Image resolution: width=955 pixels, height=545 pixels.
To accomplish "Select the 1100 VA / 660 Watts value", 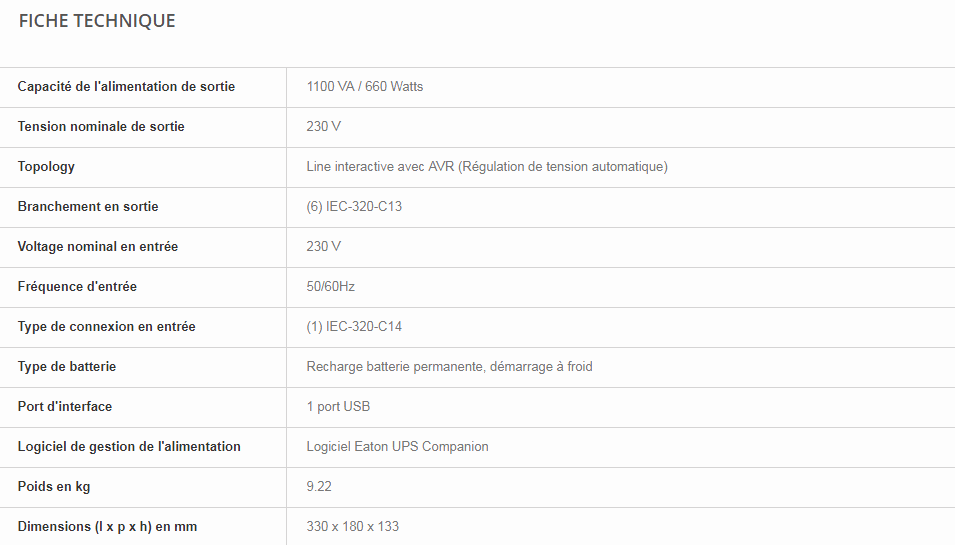I will 365,87.
